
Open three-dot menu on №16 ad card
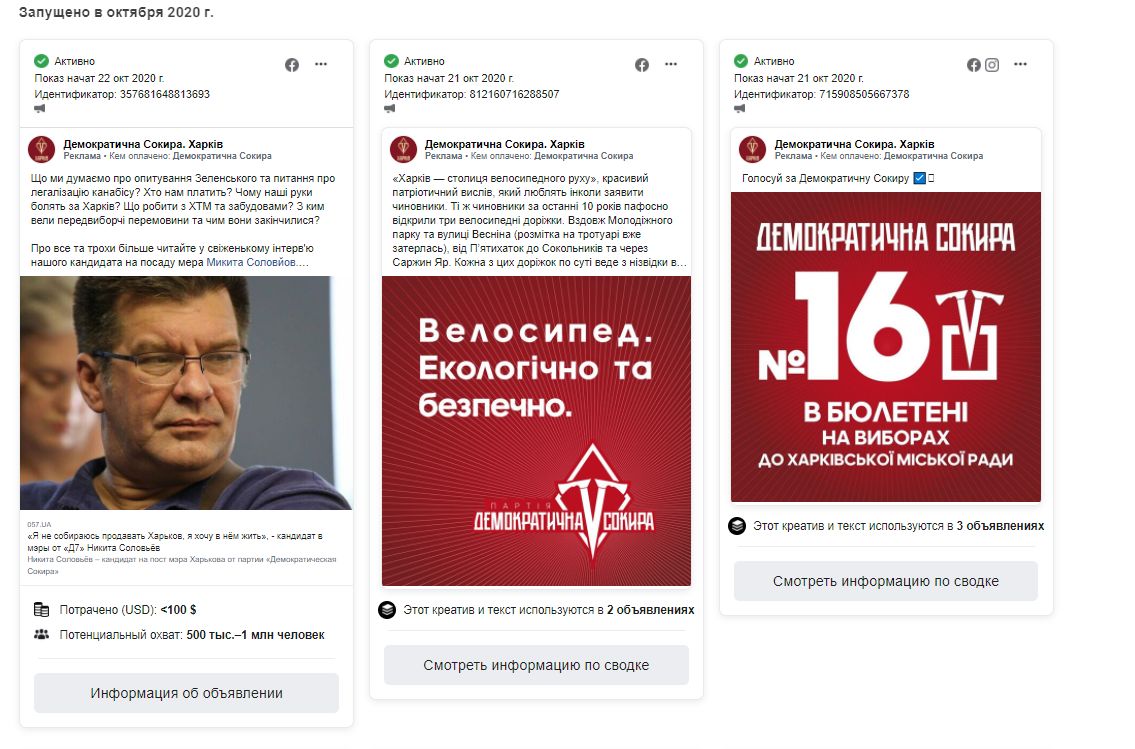click(1021, 64)
